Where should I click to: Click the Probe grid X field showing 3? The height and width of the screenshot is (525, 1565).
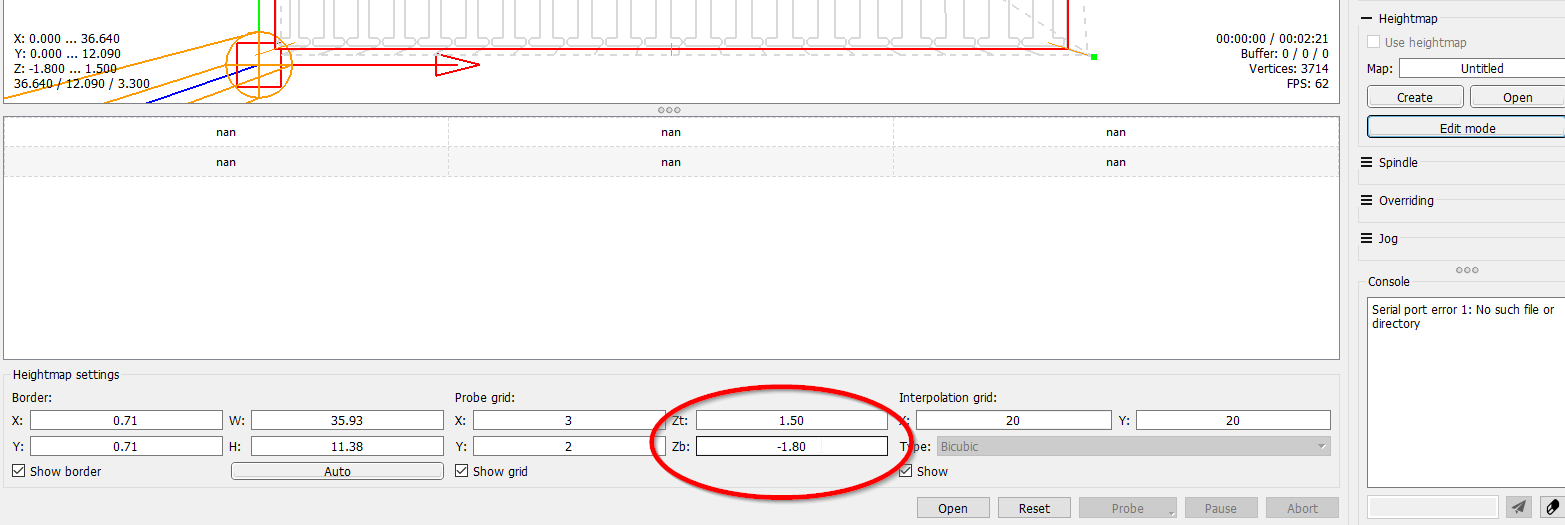point(568,420)
